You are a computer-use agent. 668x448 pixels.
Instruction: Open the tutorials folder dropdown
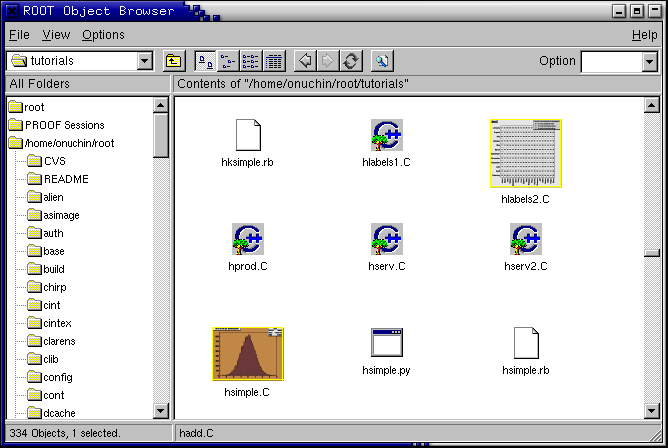144,61
